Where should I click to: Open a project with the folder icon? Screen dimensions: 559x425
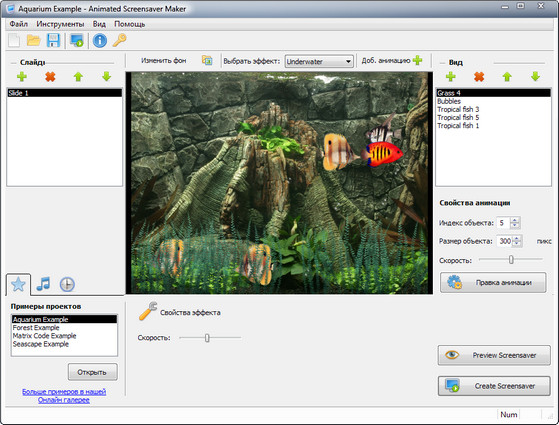(x=34, y=40)
